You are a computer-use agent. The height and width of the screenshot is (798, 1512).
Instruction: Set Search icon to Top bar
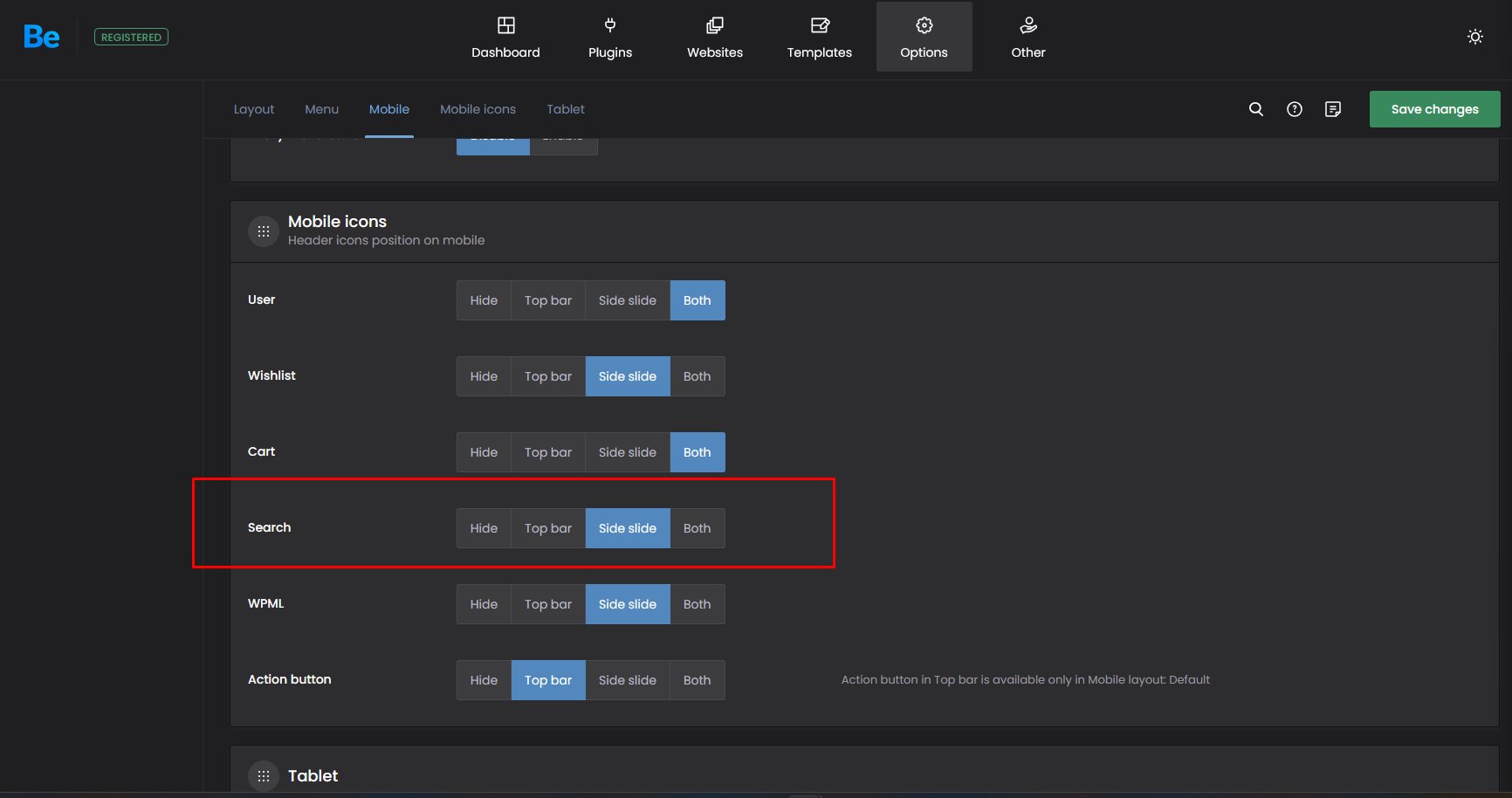click(x=548, y=528)
